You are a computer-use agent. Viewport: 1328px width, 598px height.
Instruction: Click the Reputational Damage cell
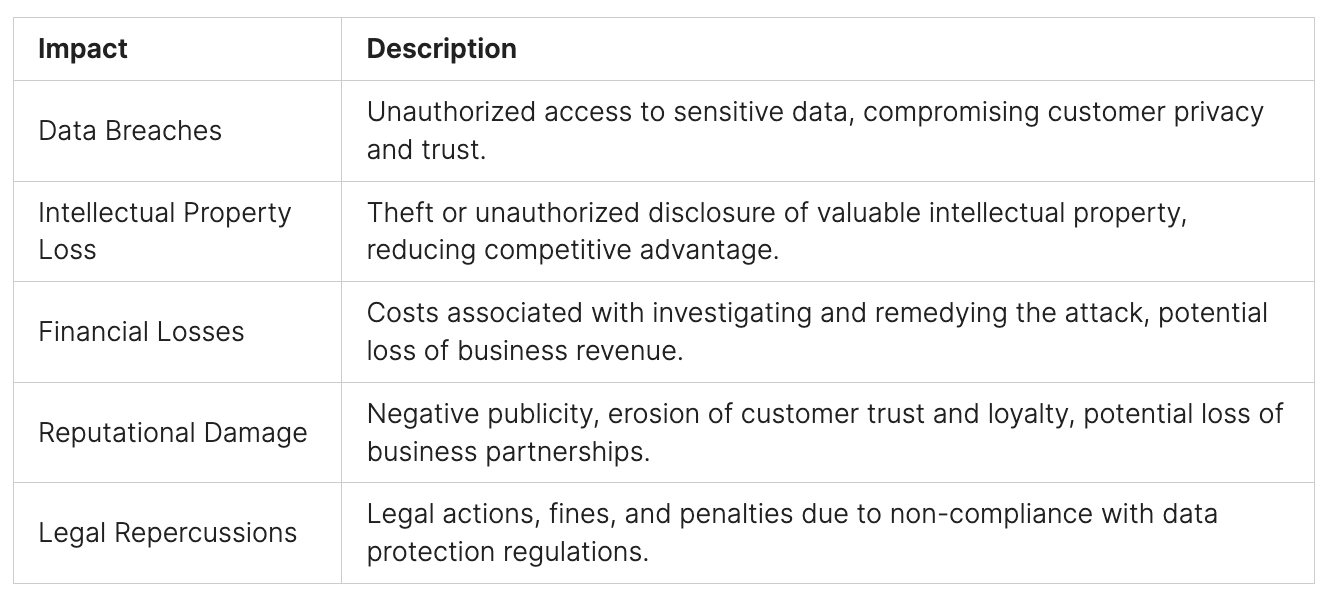tap(173, 433)
